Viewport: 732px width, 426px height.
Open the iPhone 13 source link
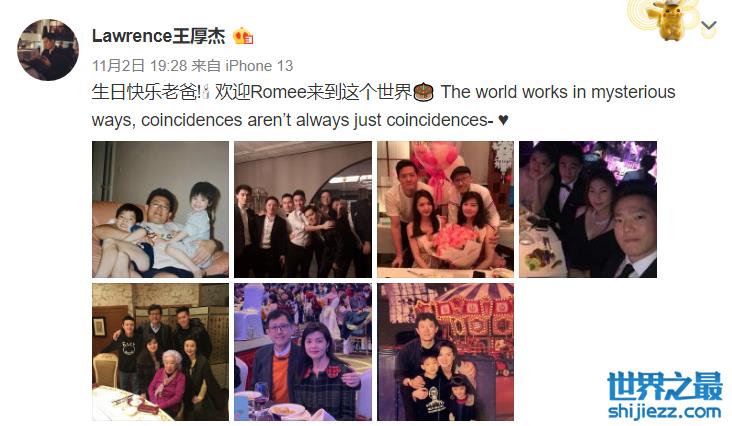[x=259, y=66]
